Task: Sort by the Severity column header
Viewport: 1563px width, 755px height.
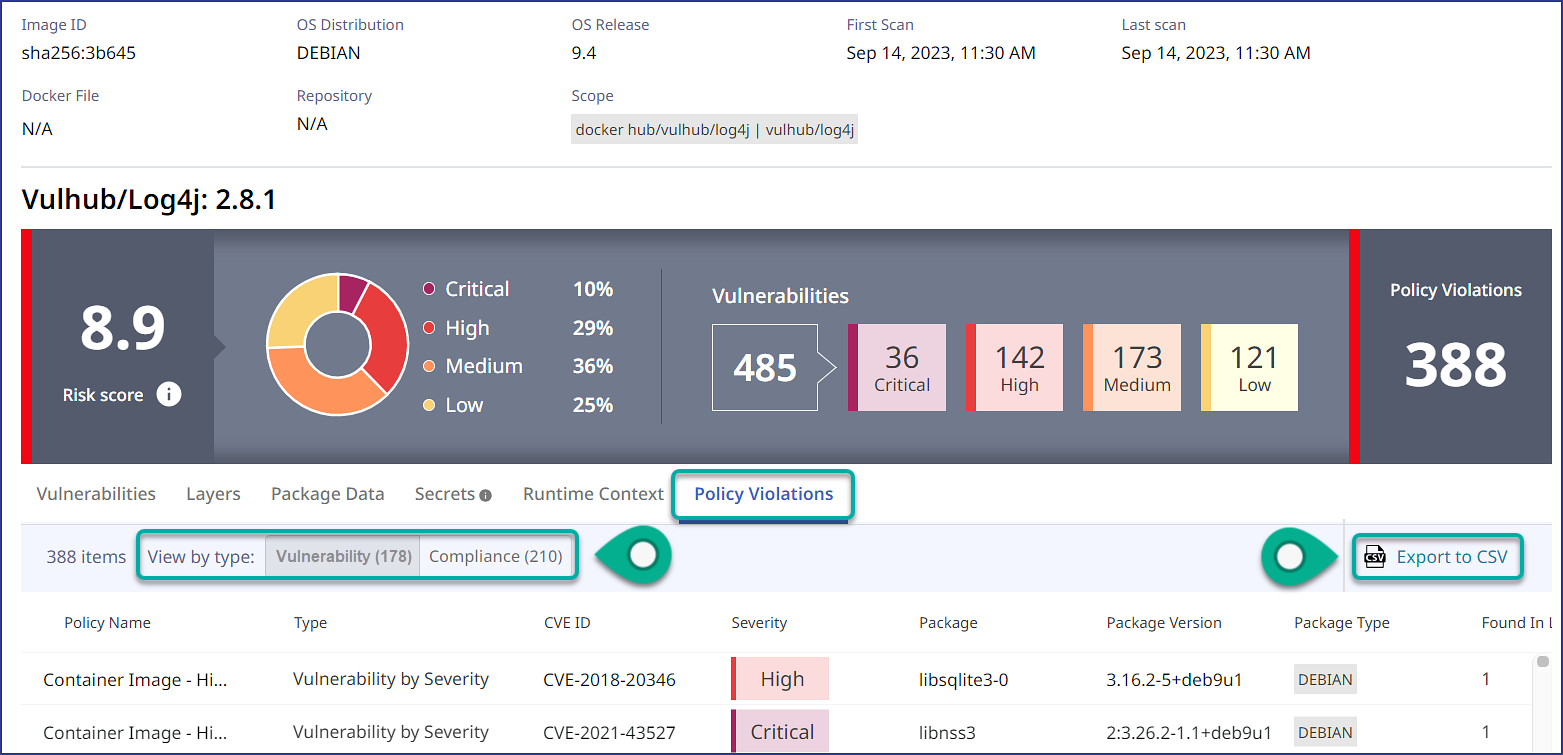Action: tap(759, 623)
